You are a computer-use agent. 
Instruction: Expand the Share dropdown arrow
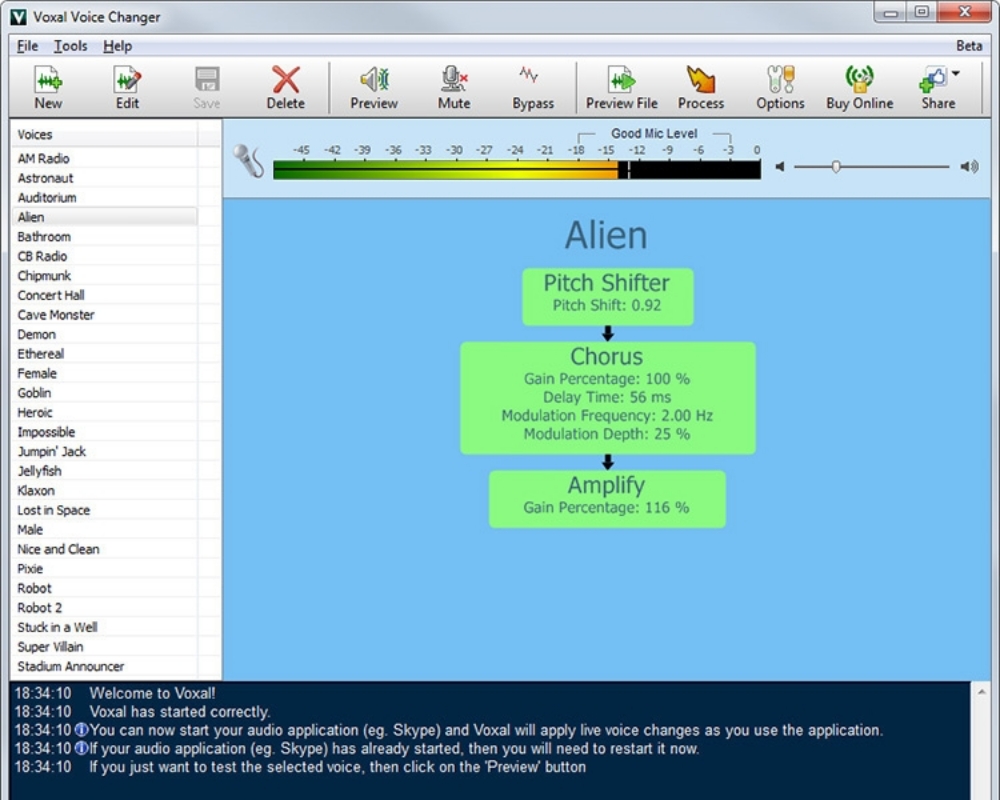[956, 73]
